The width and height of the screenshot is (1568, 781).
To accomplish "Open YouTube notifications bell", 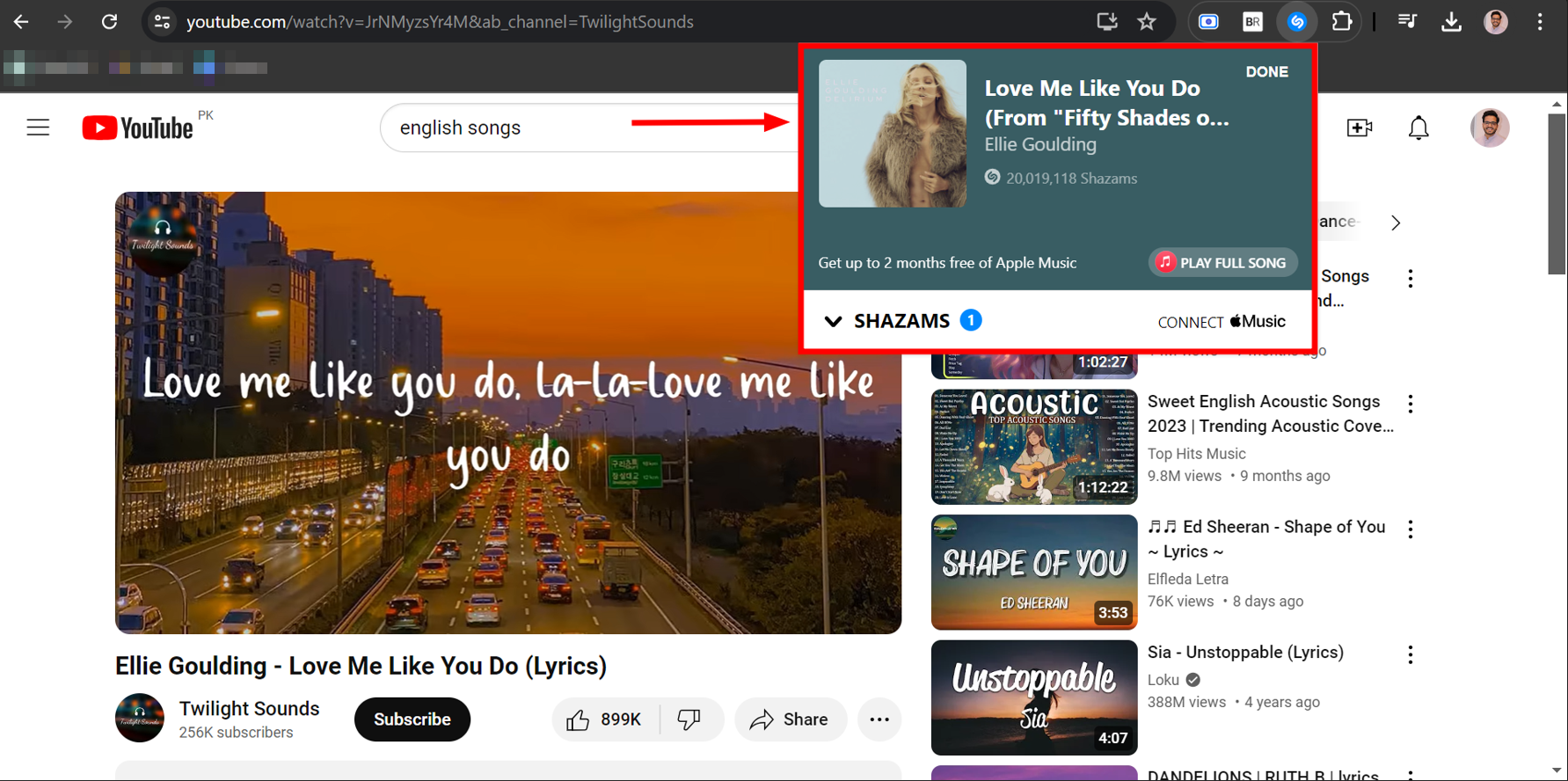I will (x=1418, y=128).
